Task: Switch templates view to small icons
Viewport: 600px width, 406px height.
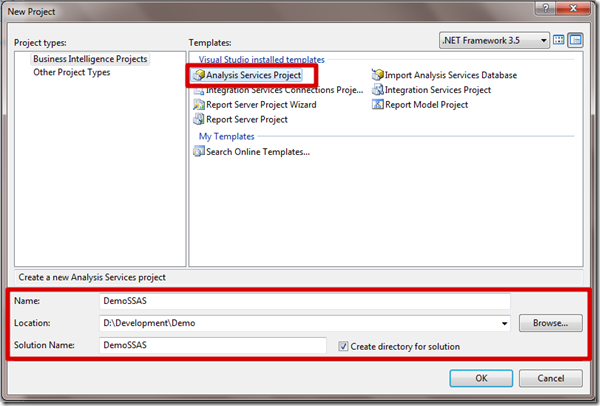Action: pos(576,40)
